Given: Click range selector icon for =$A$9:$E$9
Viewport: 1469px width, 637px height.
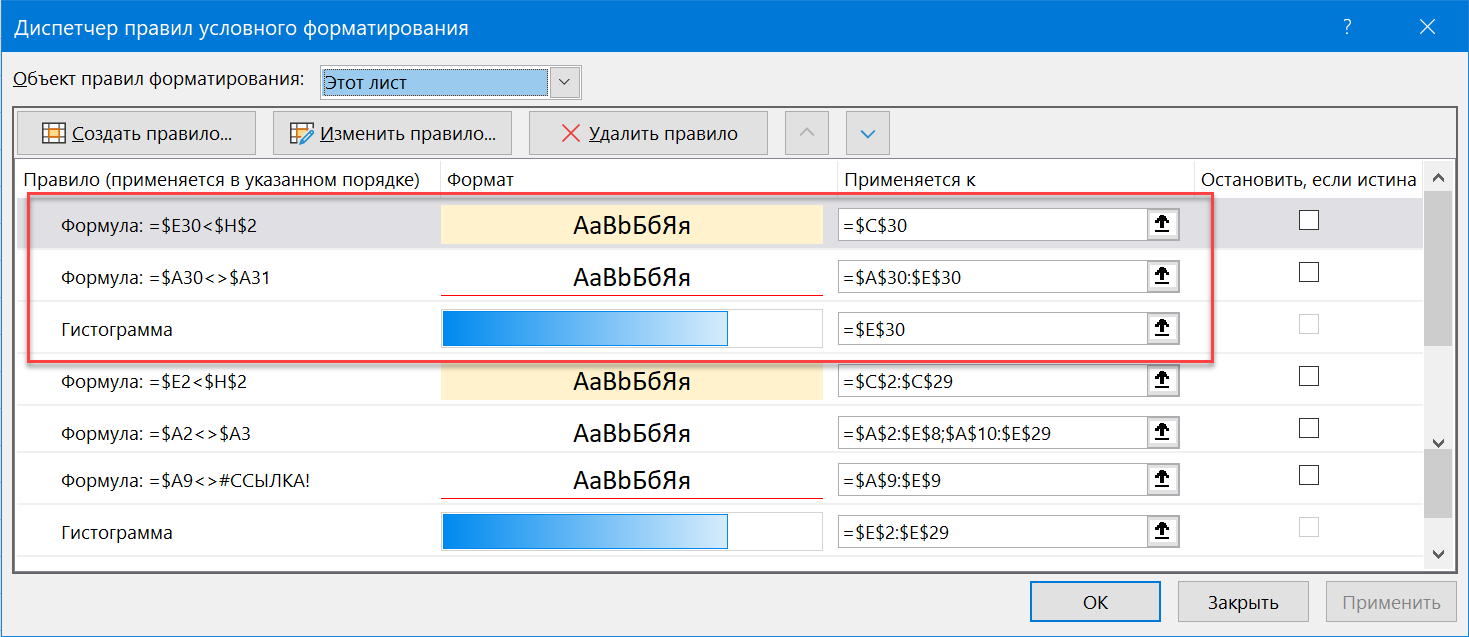Looking at the screenshot, I should coord(1162,481).
